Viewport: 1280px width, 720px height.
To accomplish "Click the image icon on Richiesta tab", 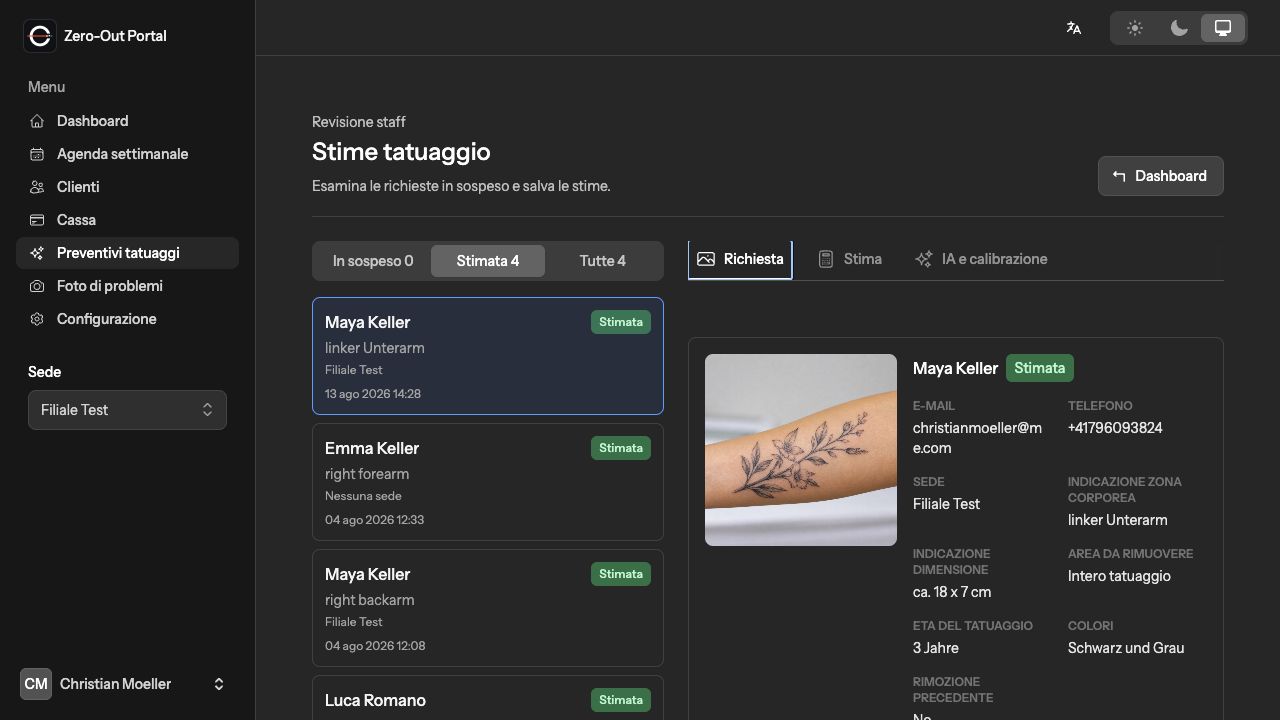I will click(x=706, y=259).
